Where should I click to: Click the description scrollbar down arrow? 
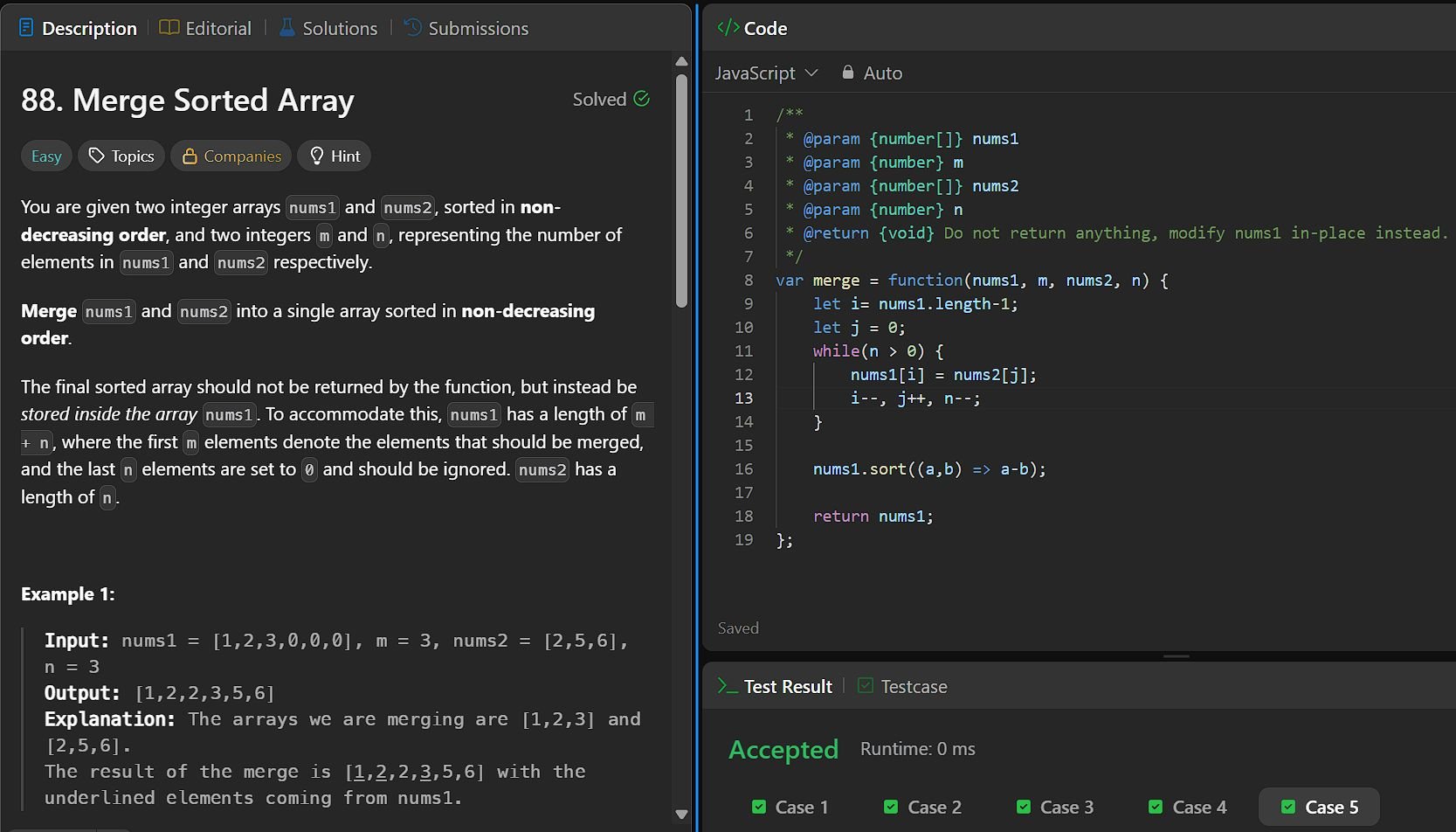click(681, 814)
